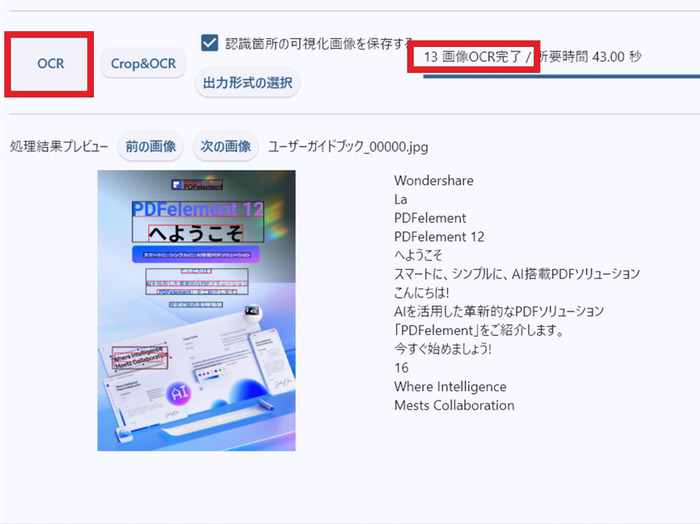
Task: Click the 13 画像OCR完了 status text
Action: tap(472, 57)
